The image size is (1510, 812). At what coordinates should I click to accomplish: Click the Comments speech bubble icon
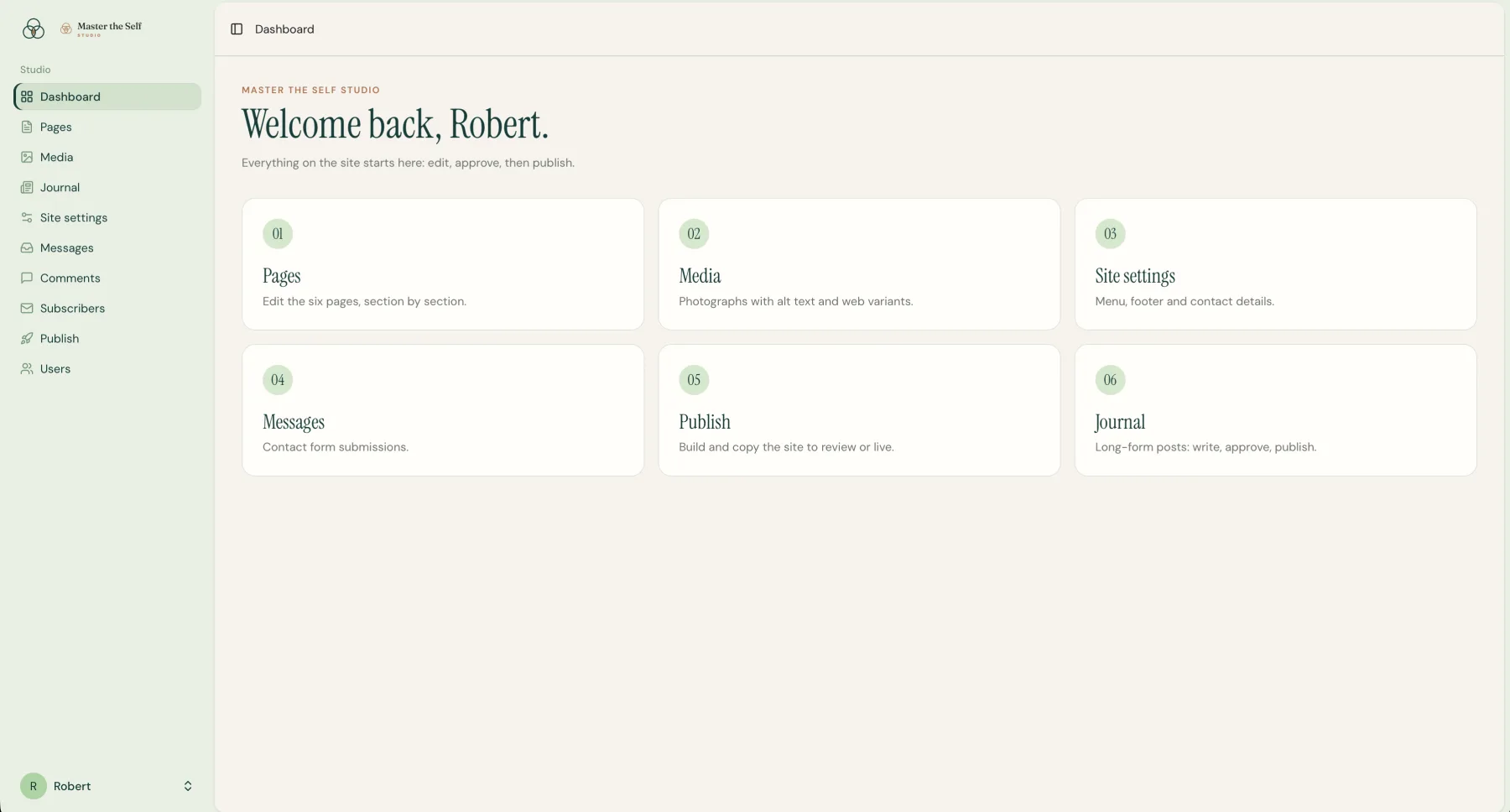27,278
